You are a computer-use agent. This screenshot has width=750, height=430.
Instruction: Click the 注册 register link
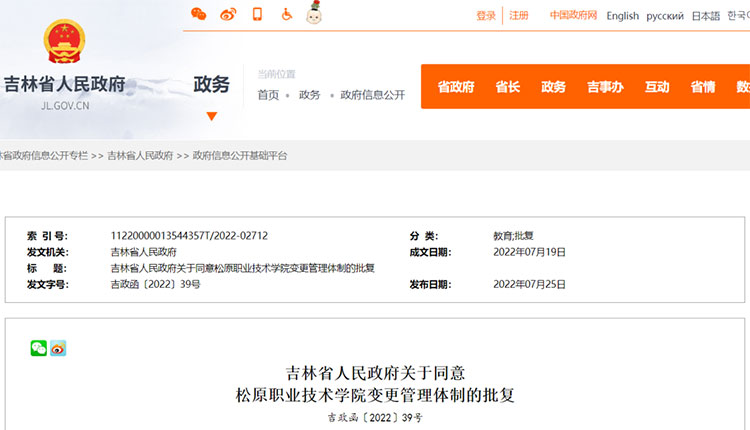518,16
